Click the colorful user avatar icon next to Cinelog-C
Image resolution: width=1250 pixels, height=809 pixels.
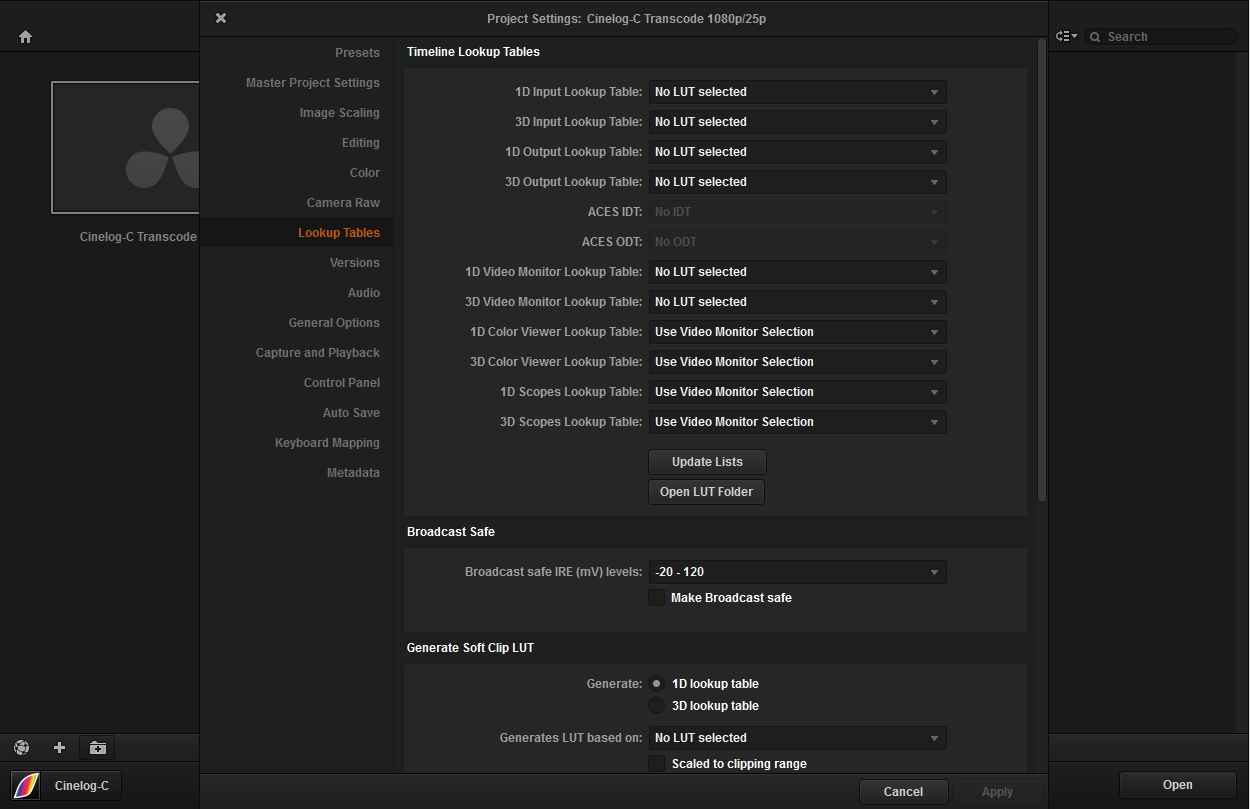click(x=26, y=786)
